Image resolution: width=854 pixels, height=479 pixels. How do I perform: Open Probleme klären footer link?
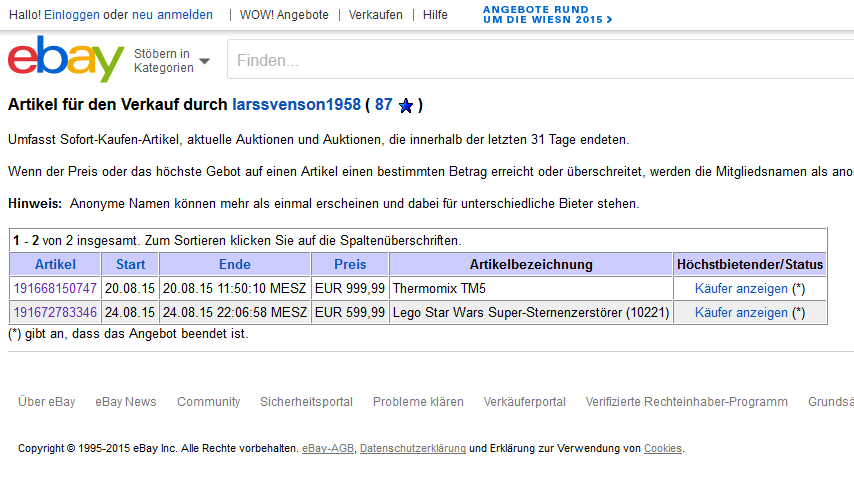point(418,402)
